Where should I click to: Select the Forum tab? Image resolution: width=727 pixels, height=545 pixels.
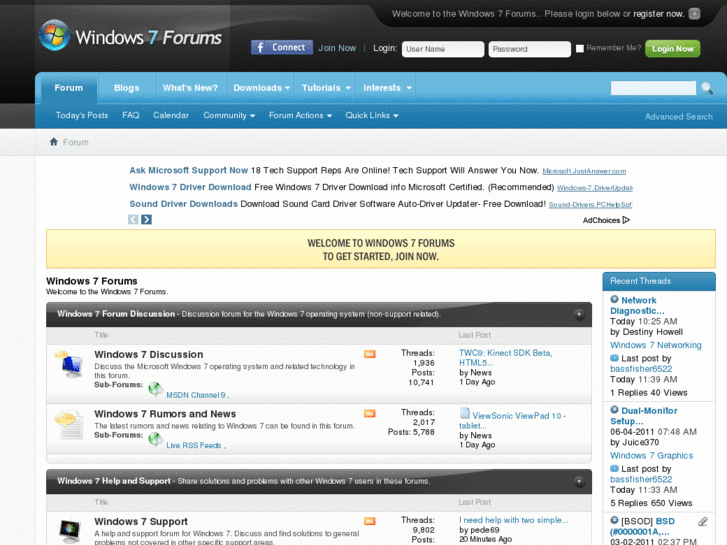(x=69, y=88)
